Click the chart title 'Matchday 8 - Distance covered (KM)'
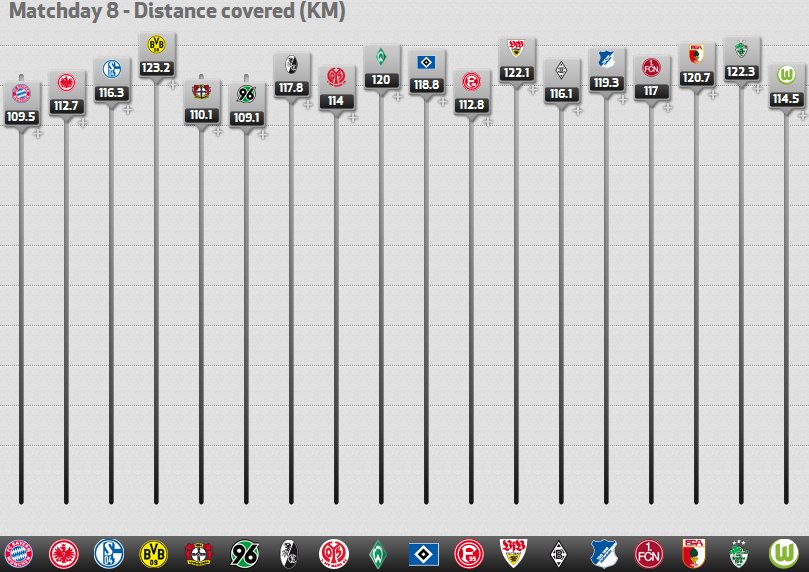The image size is (809, 572). (x=177, y=11)
